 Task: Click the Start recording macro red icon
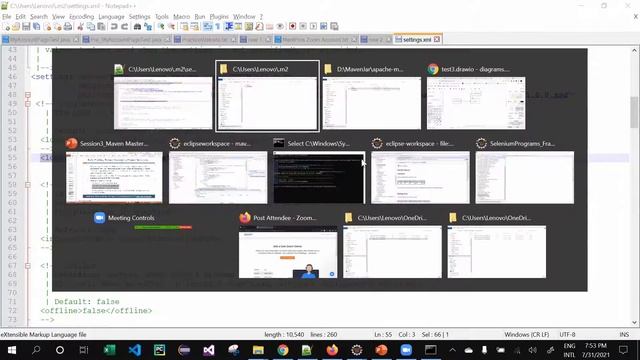point(292,27)
